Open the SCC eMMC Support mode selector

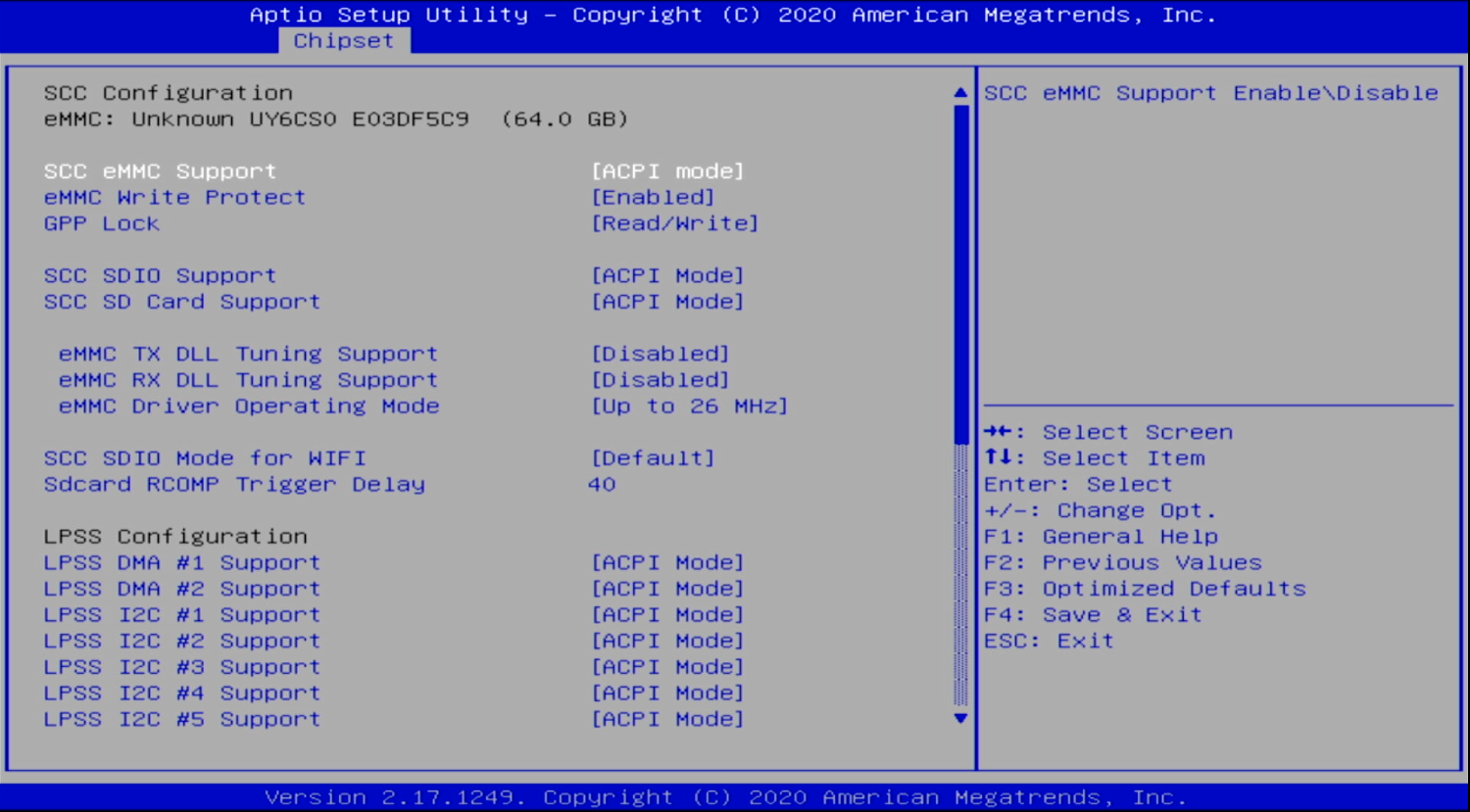(x=667, y=170)
